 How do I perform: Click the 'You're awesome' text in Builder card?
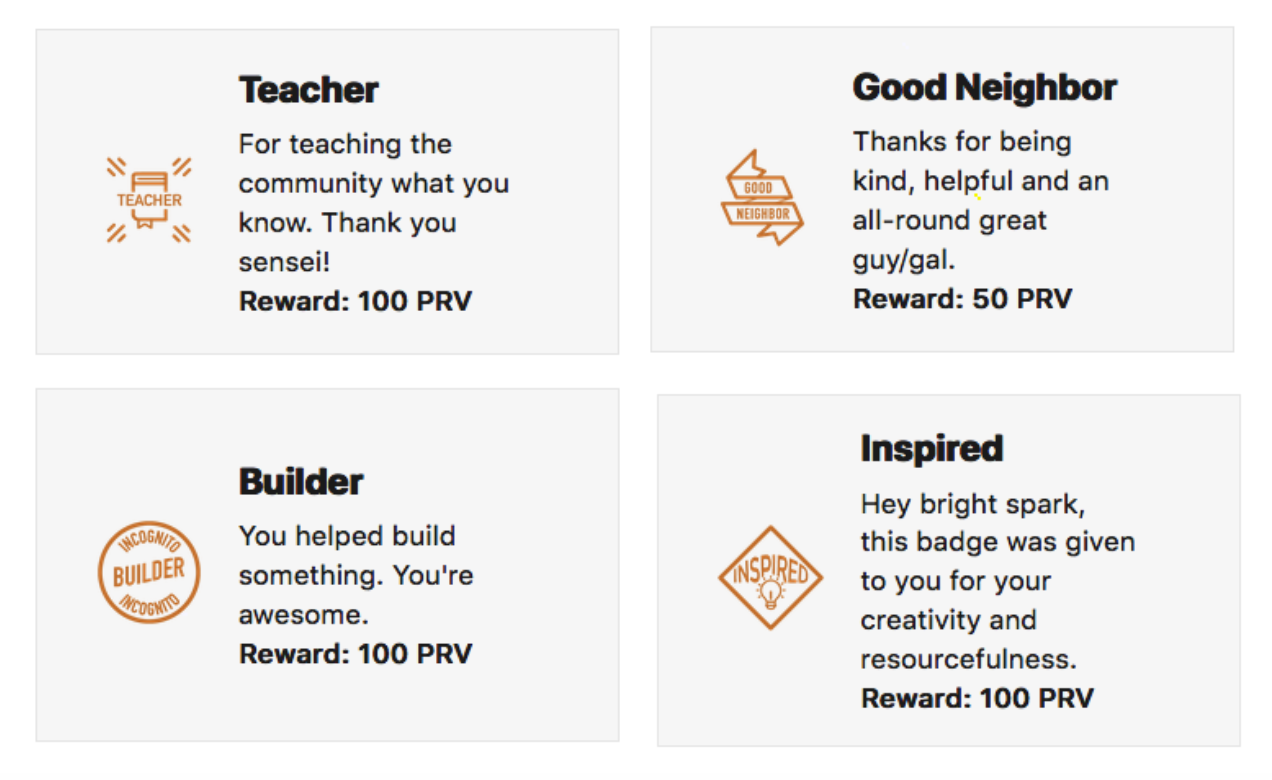pos(356,594)
